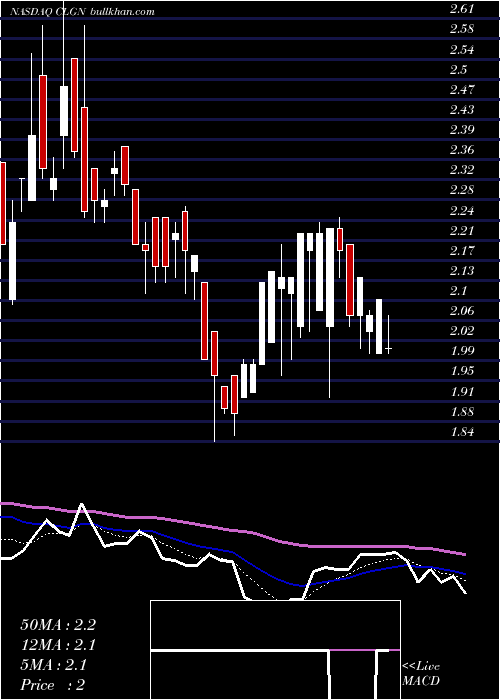Click the 2.1 price axis label

[x=458, y=291]
